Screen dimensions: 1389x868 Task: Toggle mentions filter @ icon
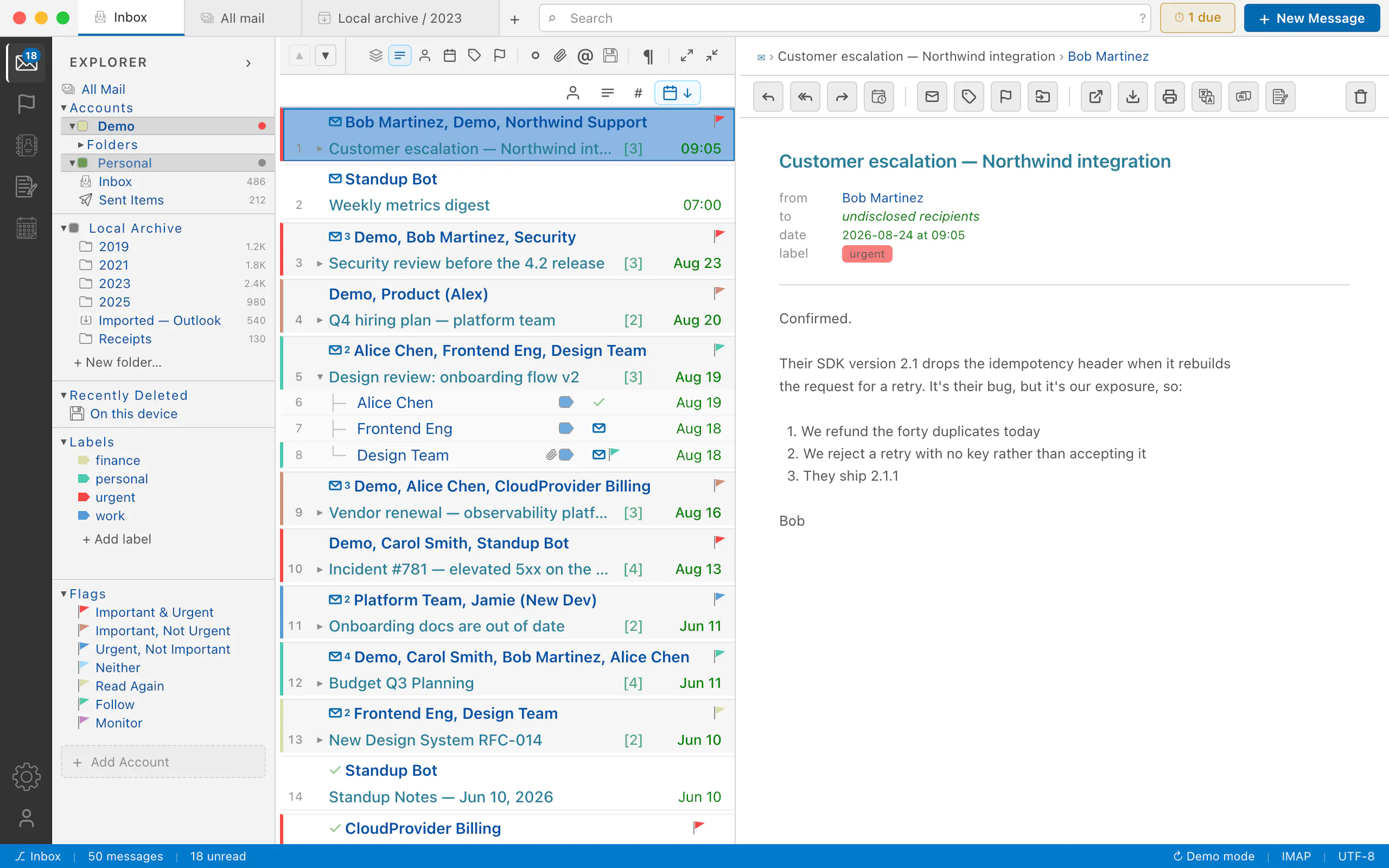click(585, 55)
